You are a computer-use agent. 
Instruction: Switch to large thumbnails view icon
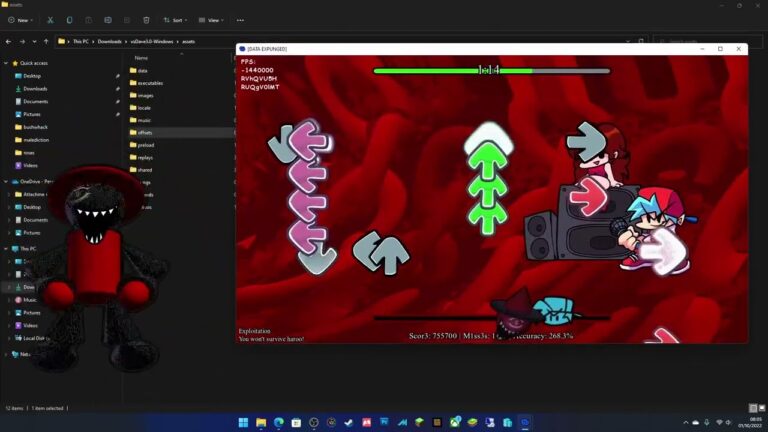[762, 408]
